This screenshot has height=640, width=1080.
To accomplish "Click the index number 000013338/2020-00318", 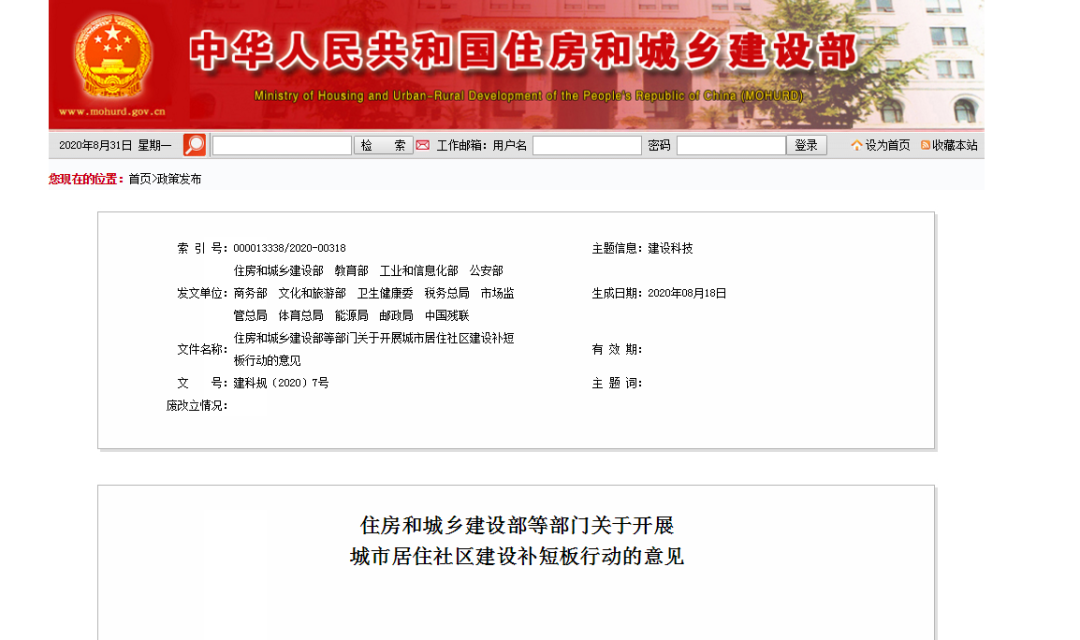I will pyautogui.click(x=289, y=248).
